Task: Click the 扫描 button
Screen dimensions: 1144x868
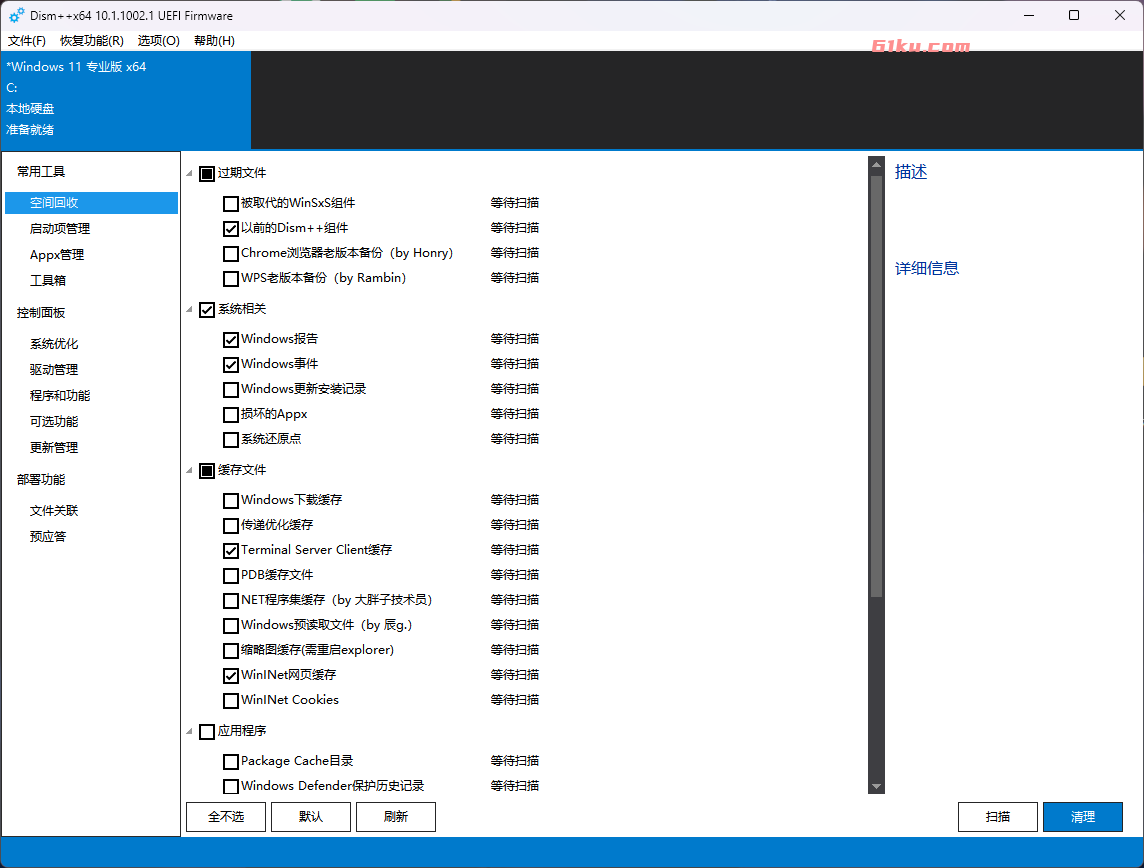Action: (998, 817)
